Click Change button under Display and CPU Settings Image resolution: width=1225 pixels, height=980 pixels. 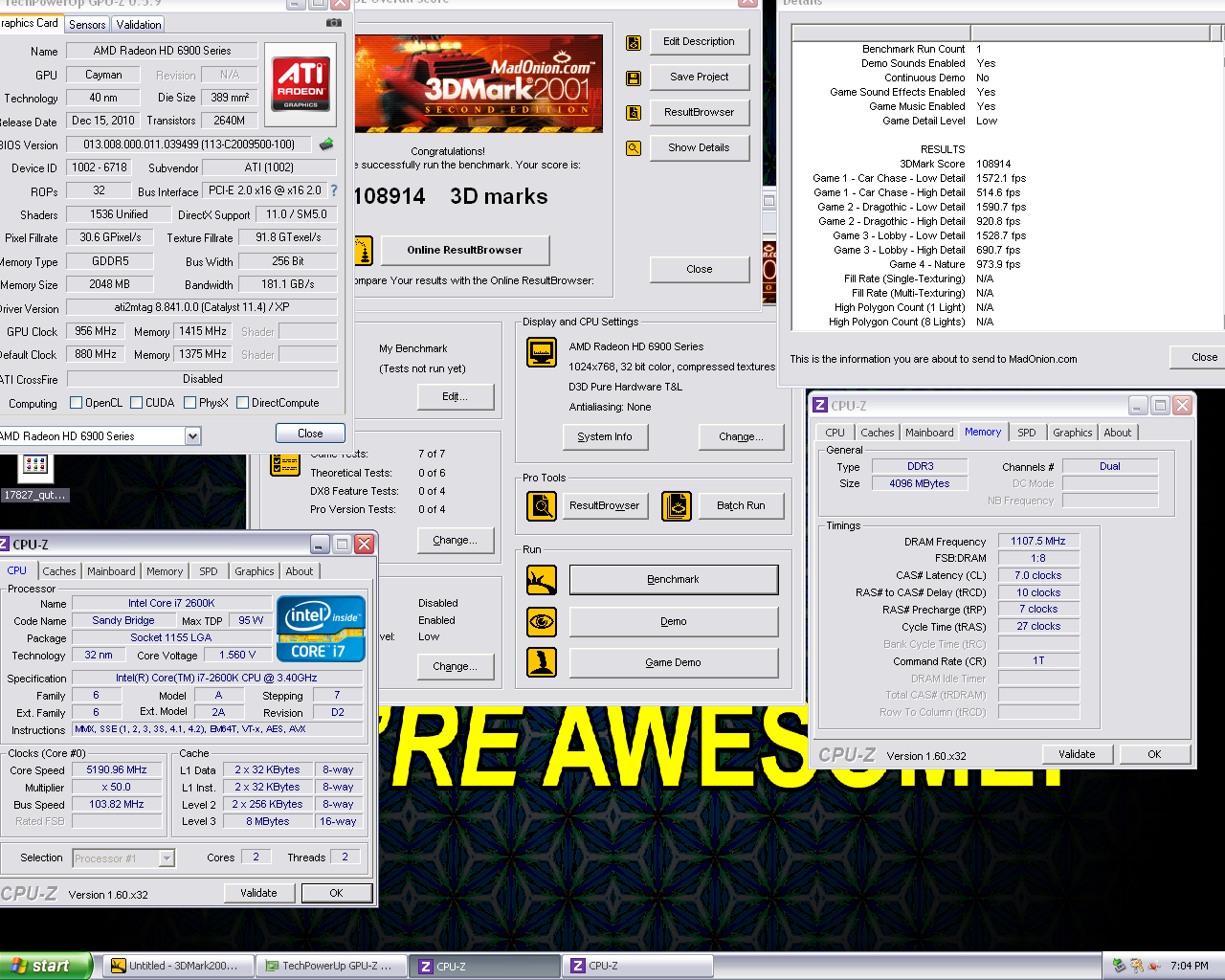(742, 436)
